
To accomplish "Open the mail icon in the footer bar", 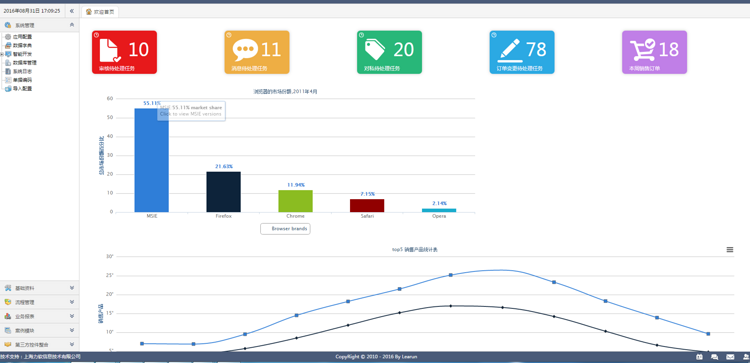I will (x=730, y=357).
